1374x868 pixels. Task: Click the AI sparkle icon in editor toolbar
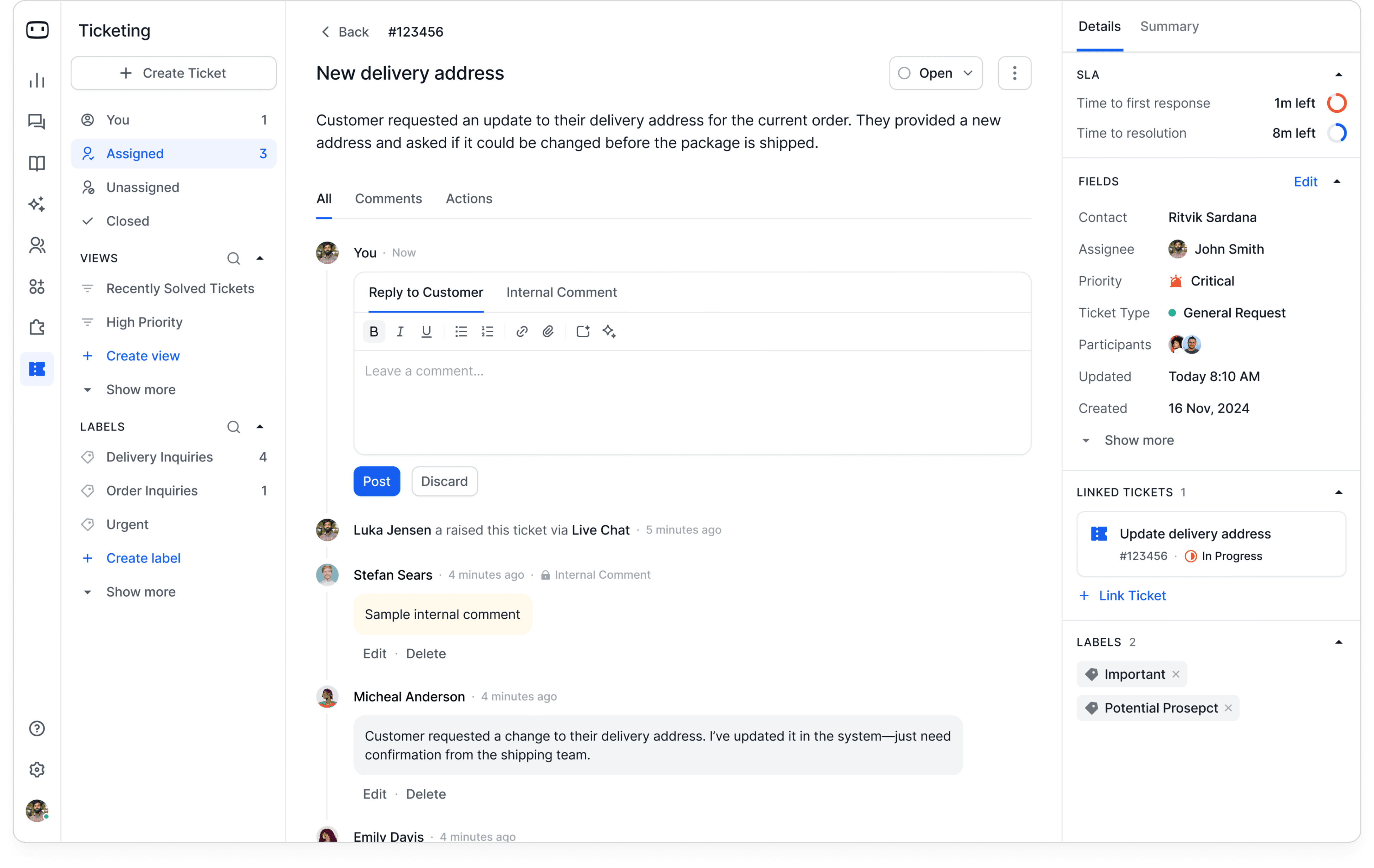[609, 331]
